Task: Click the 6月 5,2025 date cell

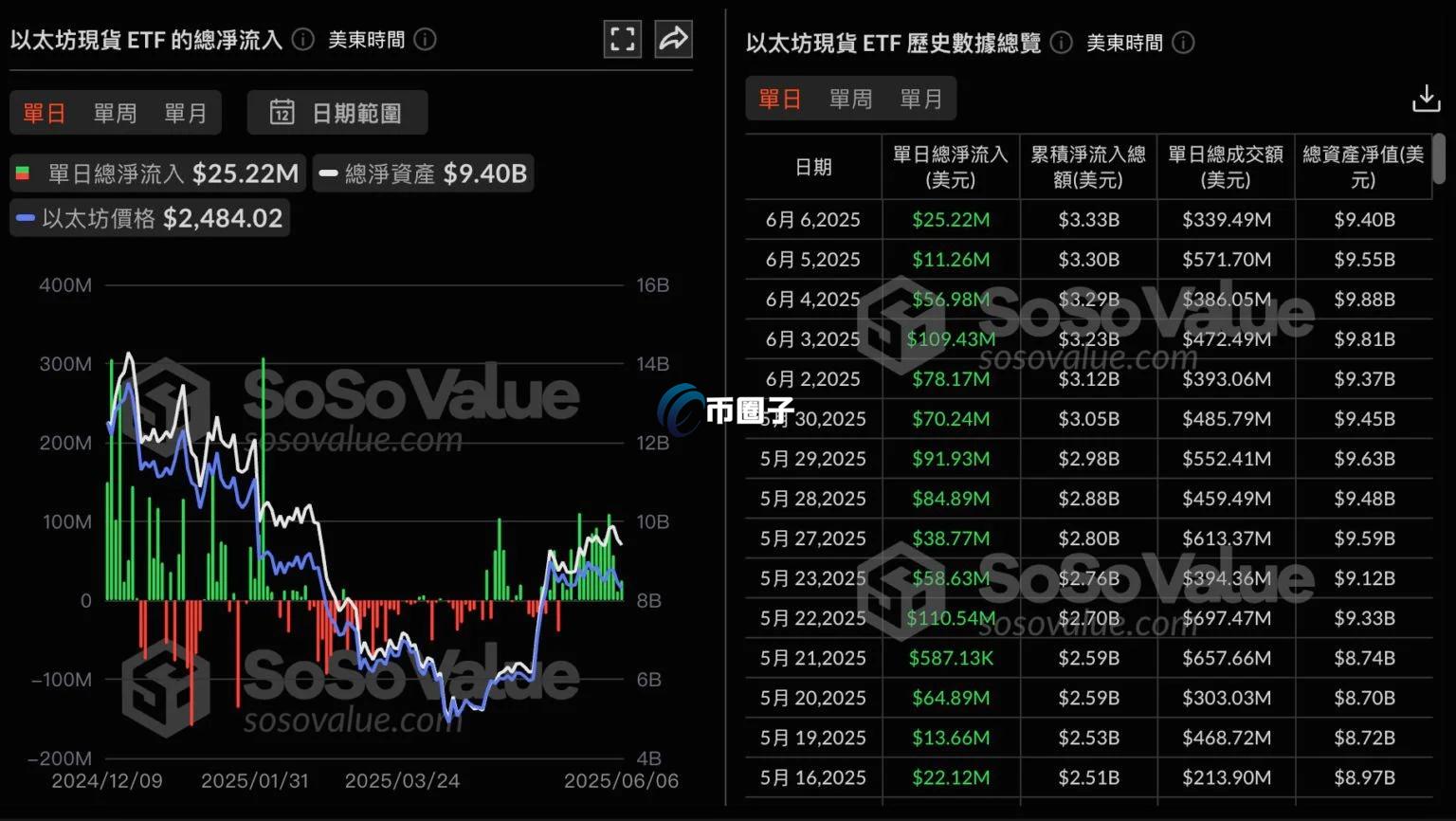Action: click(x=813, y=259)
